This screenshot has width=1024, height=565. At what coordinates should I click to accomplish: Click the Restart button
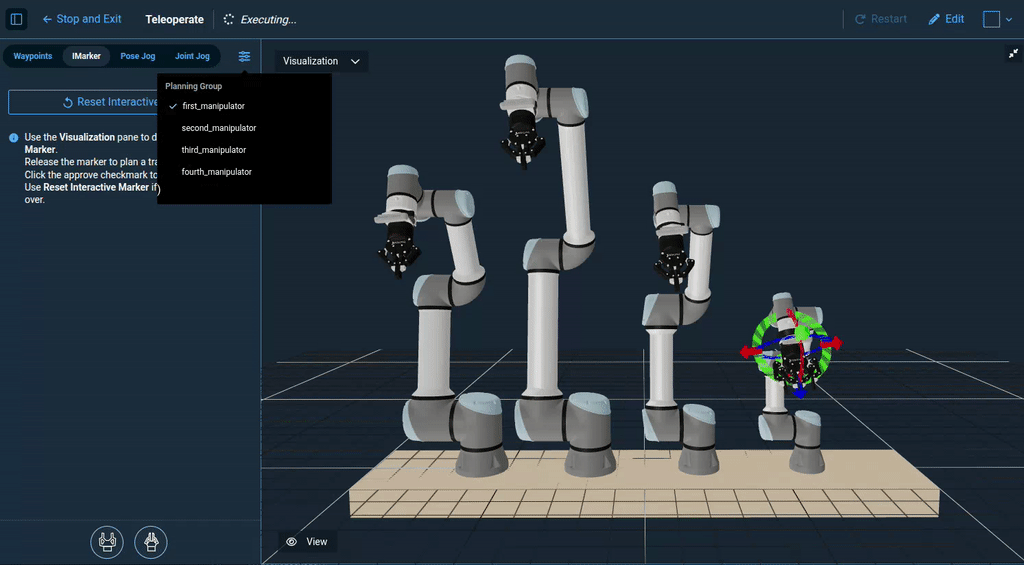(x=881, y=19)
